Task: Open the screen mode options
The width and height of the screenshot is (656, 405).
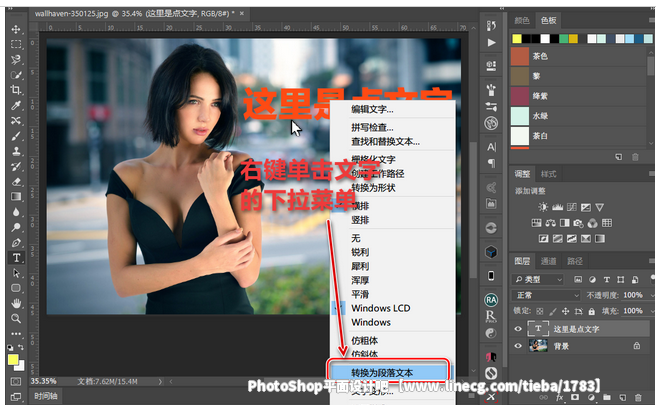Action: coord(16,396)
